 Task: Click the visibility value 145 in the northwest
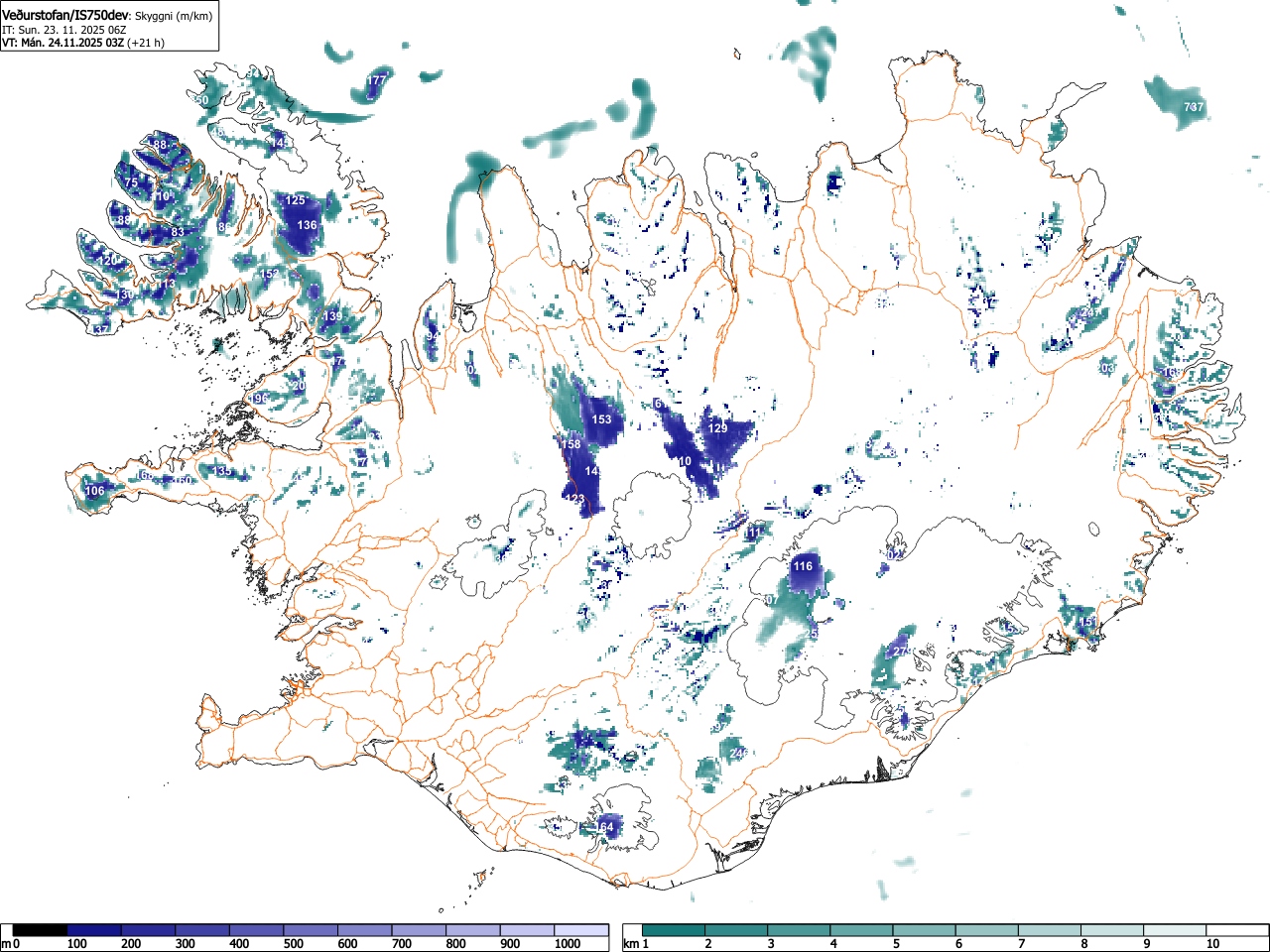[282, 144]
